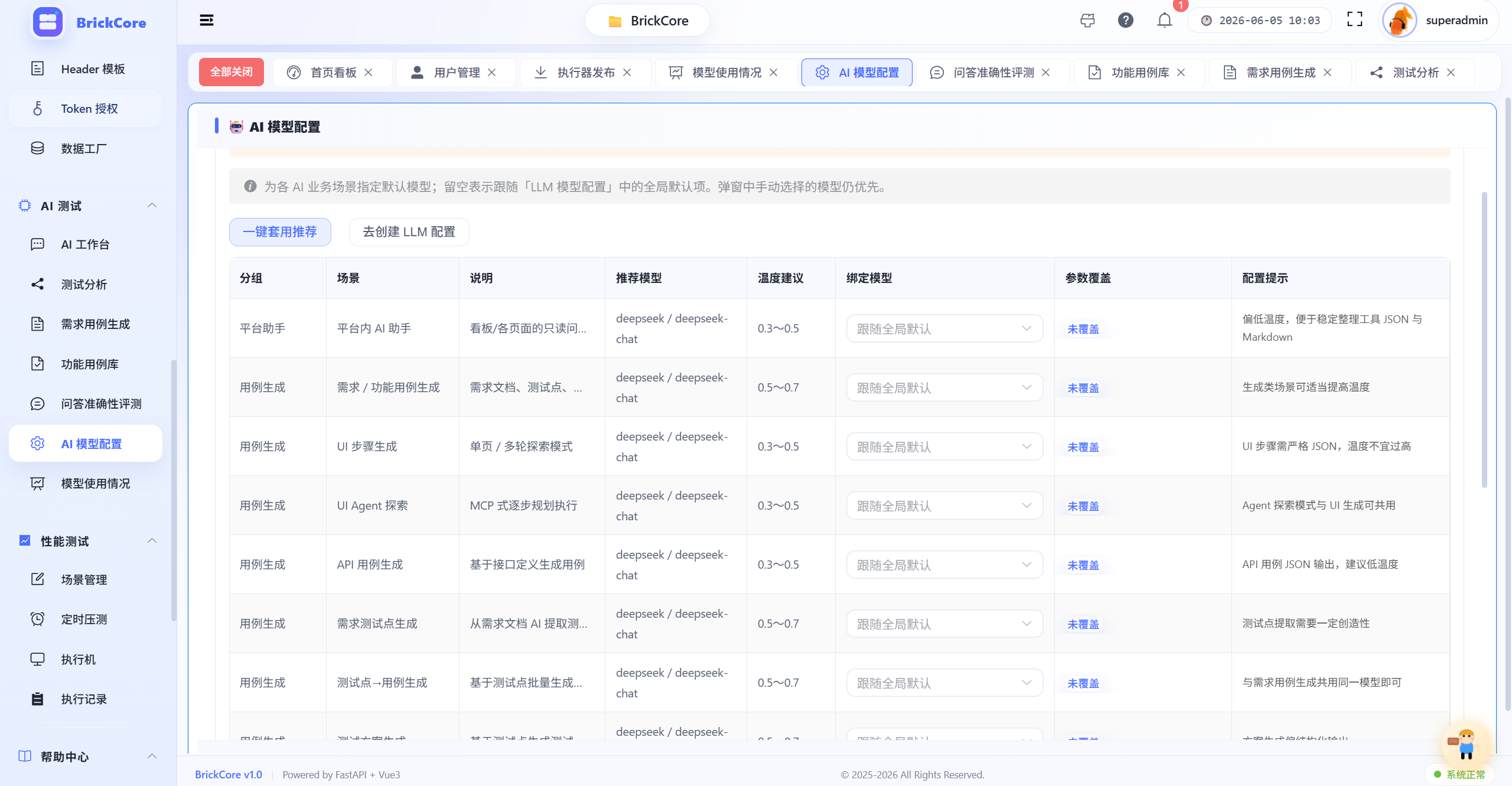Click 未覆盖 tag in API 用例生成 row
This screenshot has width=1512, height=786.
(x=1083, y=566)
